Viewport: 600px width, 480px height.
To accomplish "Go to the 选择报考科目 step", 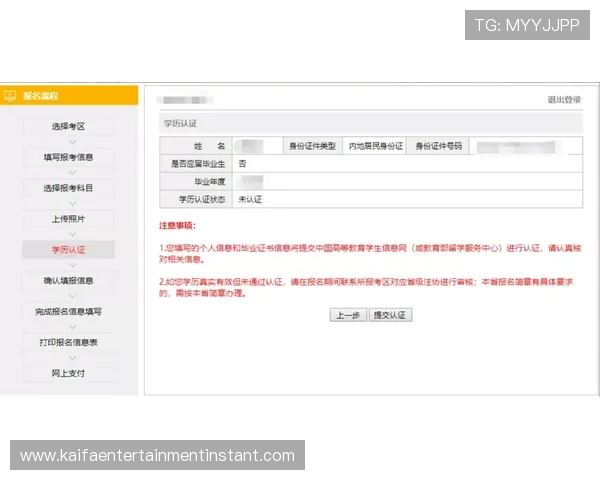I will click(68, 188).
